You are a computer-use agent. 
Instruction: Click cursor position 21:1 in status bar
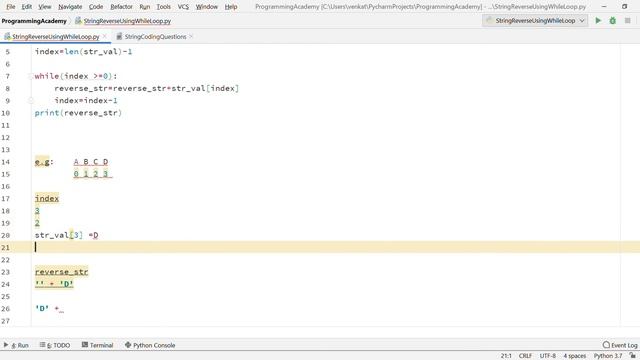506,356
